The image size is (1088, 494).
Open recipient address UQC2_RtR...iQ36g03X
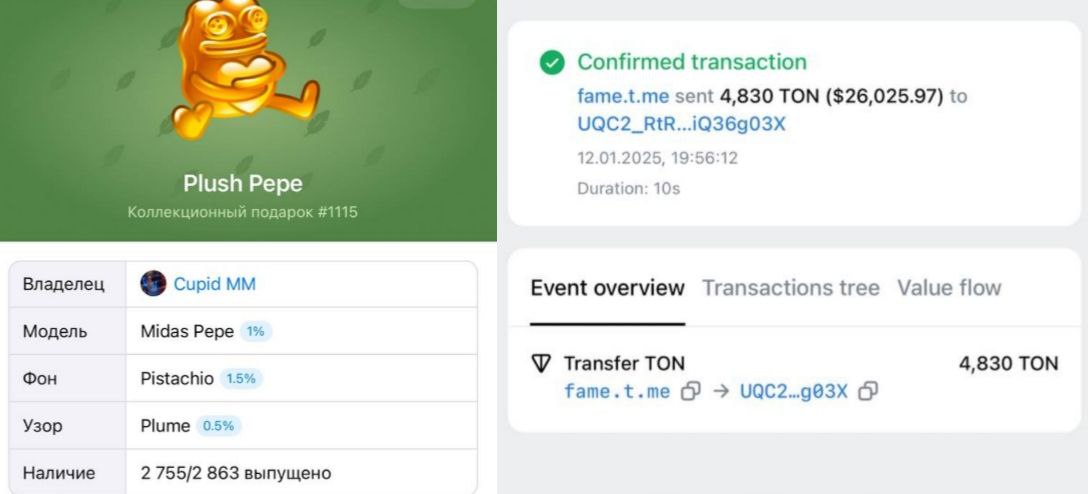681,124
